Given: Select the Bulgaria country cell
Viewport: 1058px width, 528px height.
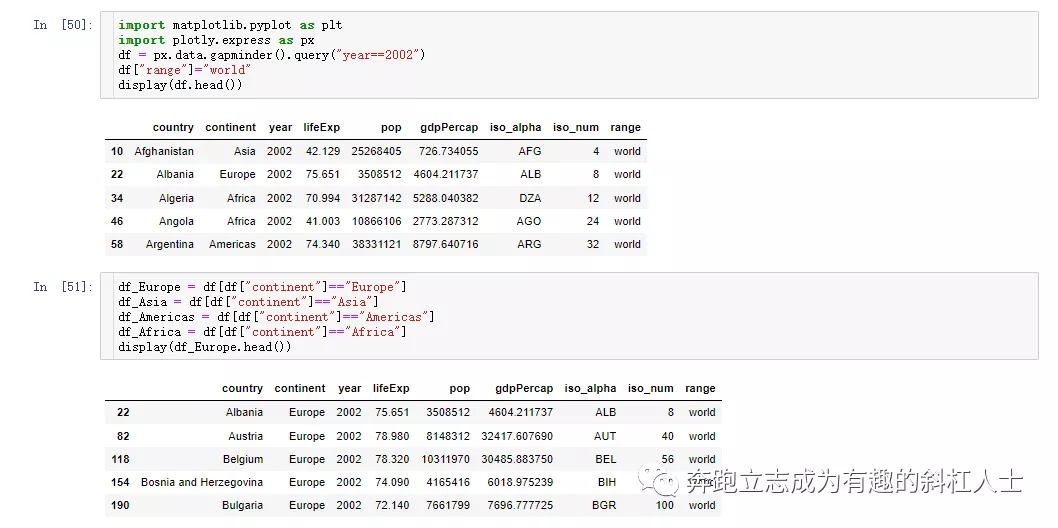Looking at the screenshot, I should tap(242, 505).
